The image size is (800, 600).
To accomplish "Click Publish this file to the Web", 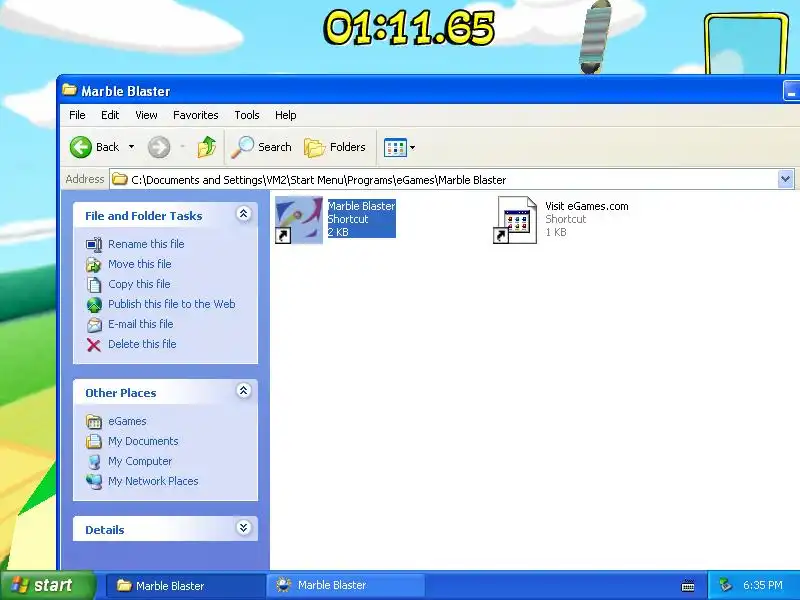I will [x=171, y=304].
